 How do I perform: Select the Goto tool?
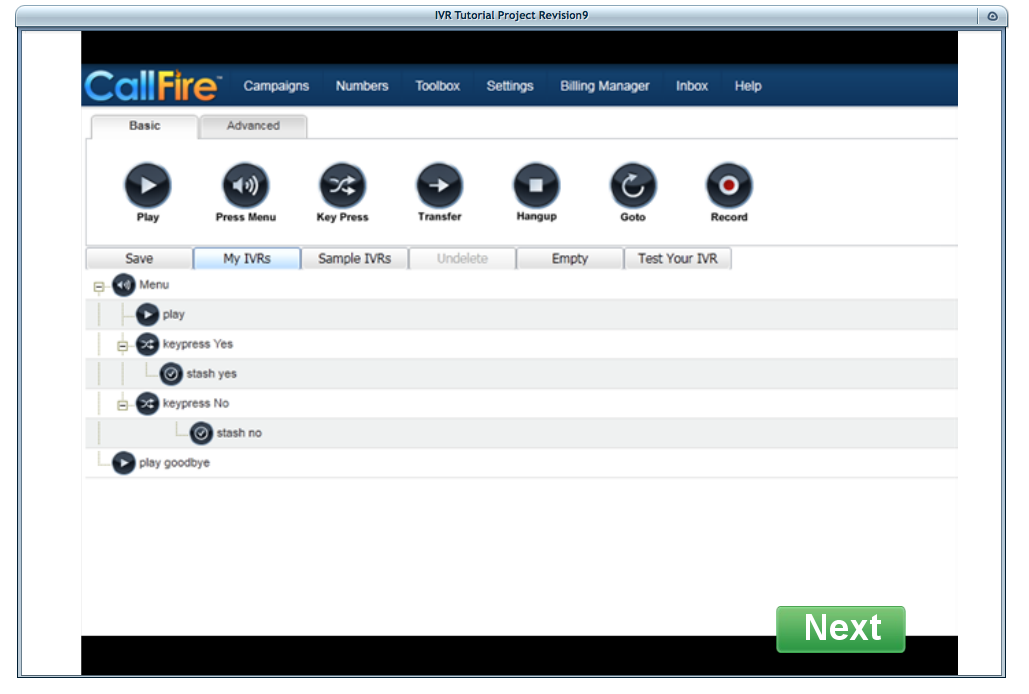tap(632, 185)
